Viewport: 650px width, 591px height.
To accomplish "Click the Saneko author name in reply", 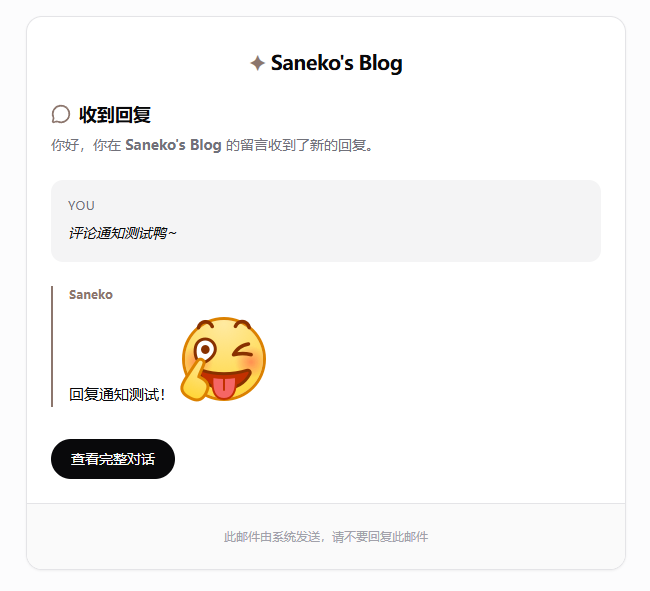I will click(91, 295).
